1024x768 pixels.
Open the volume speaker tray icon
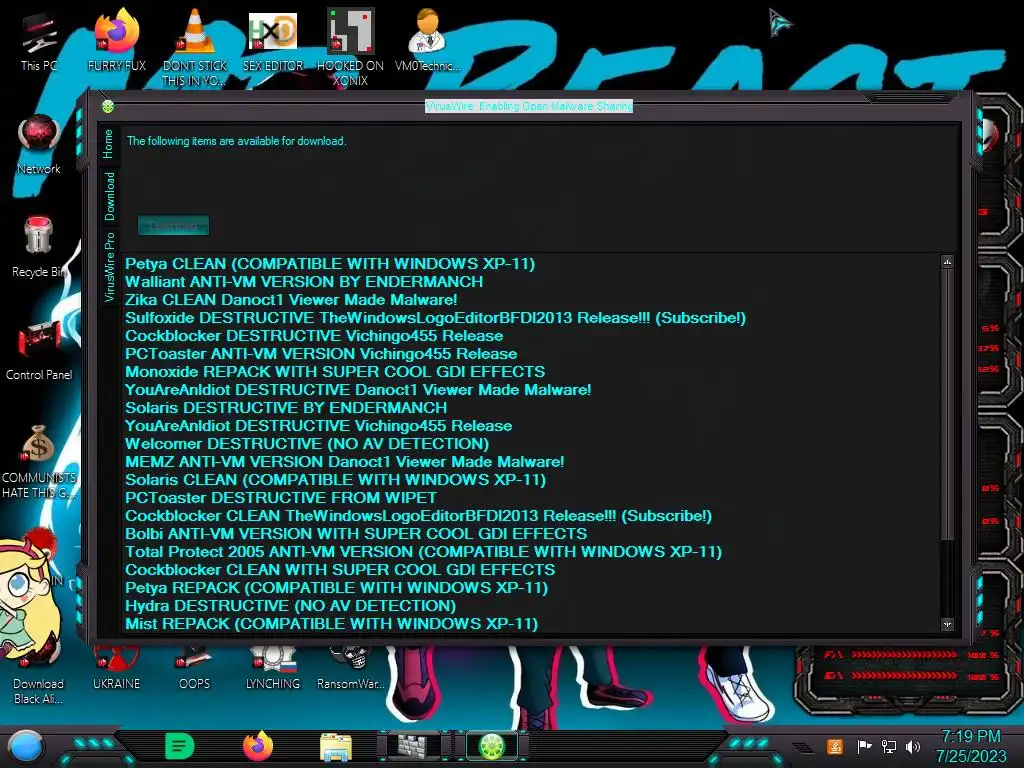[913, 746]
